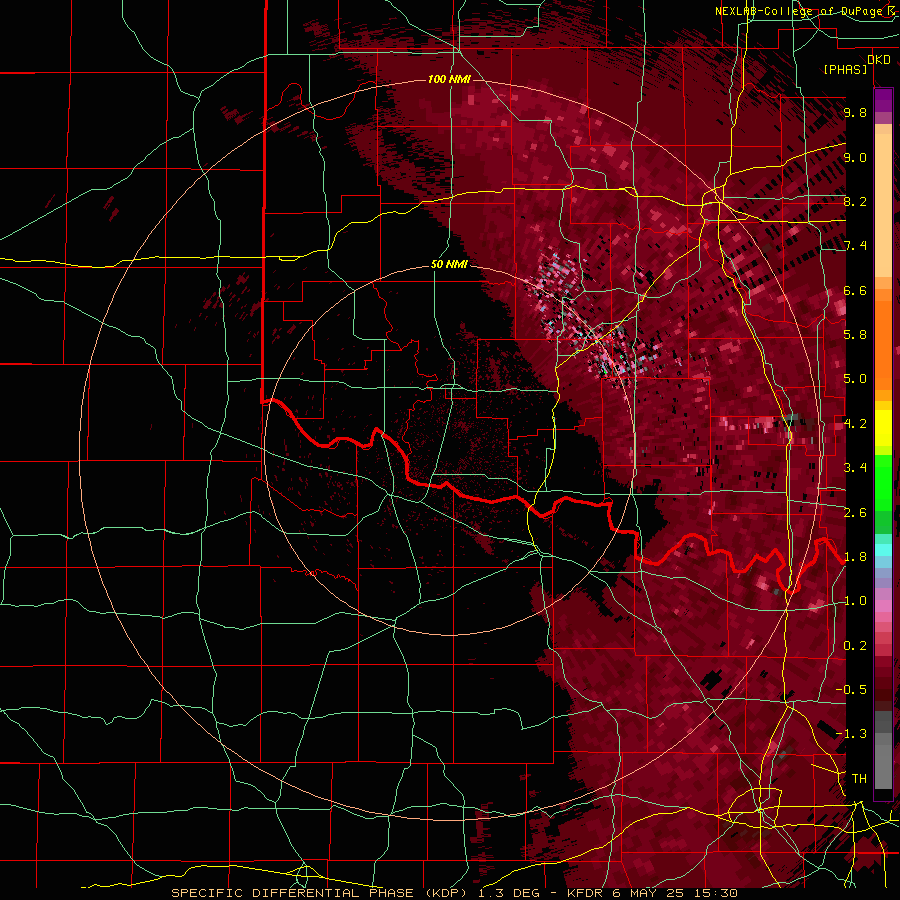This screenshot has width=900, height=900.
Task: Pick the cyan segment beside 1.8 on the color bar
Action: point(883,550)
